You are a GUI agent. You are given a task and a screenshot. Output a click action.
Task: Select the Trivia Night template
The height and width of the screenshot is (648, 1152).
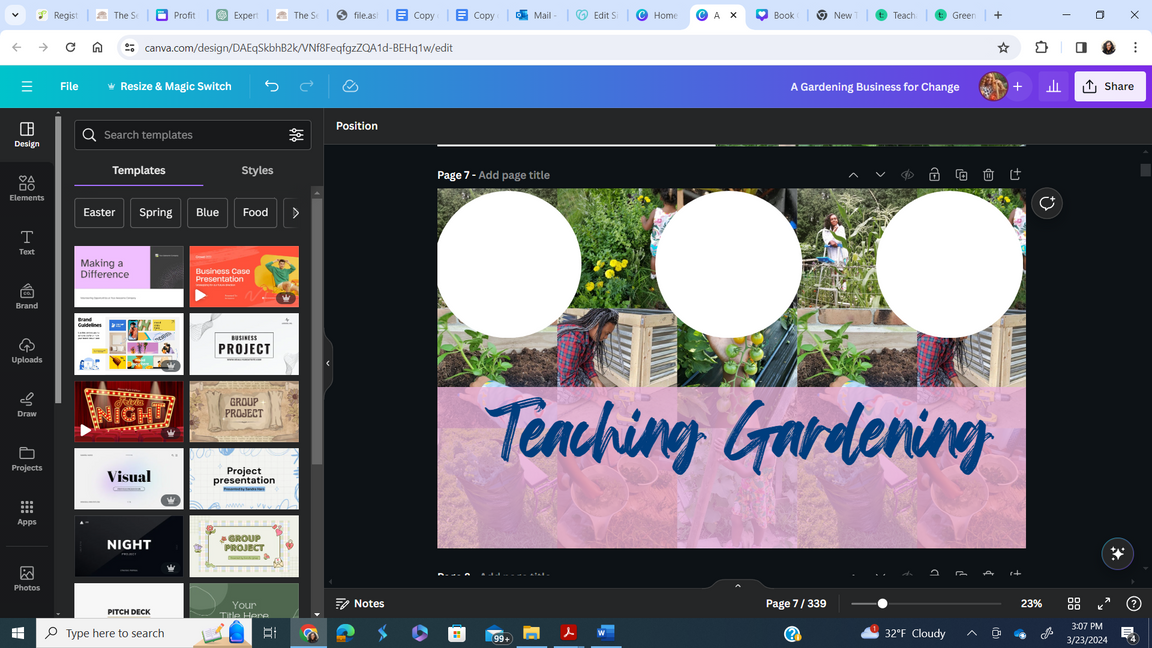[129, 411]
